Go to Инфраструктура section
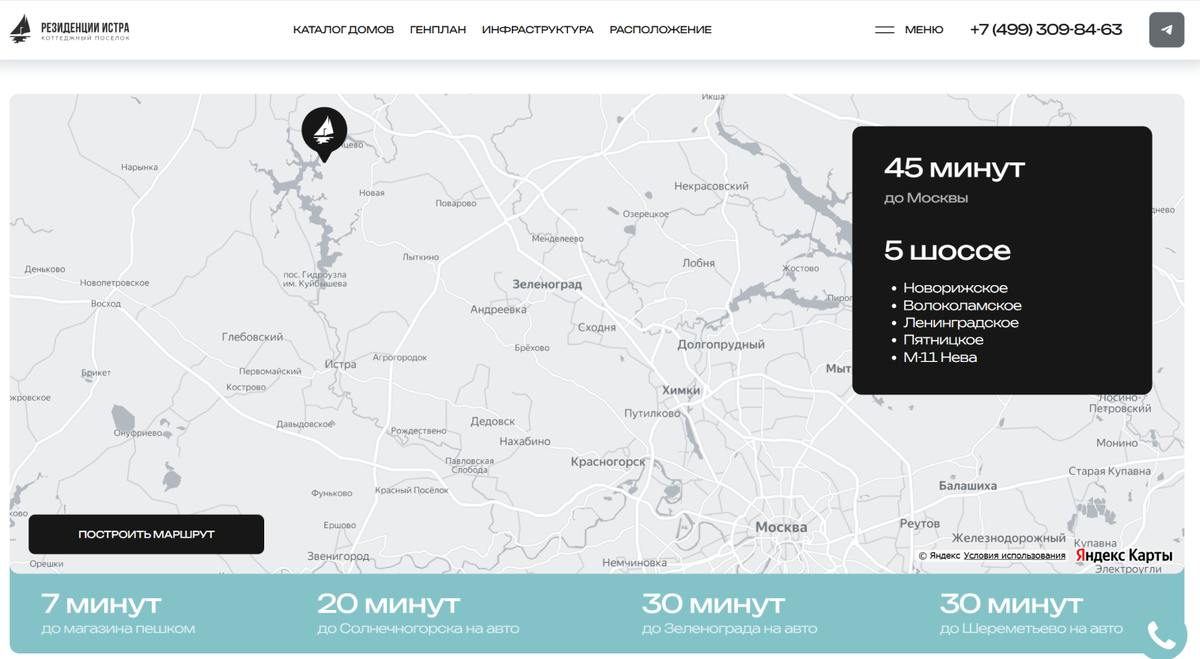The image size is (1200, 659). coord(538,30)
